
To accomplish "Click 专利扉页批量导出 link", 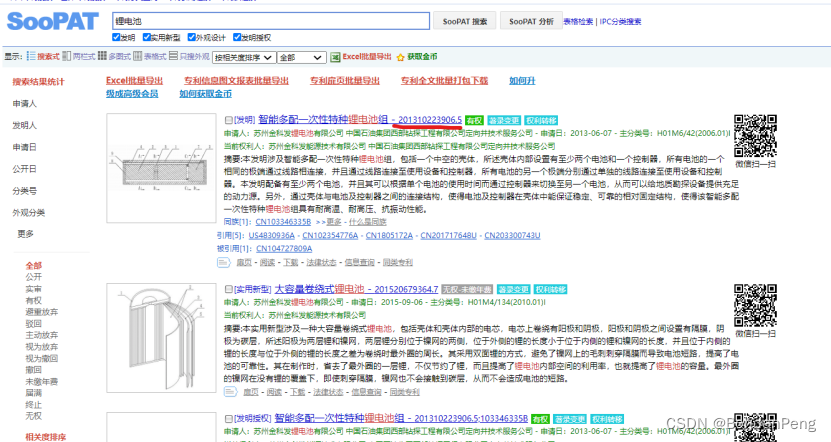I will [344, 81].
